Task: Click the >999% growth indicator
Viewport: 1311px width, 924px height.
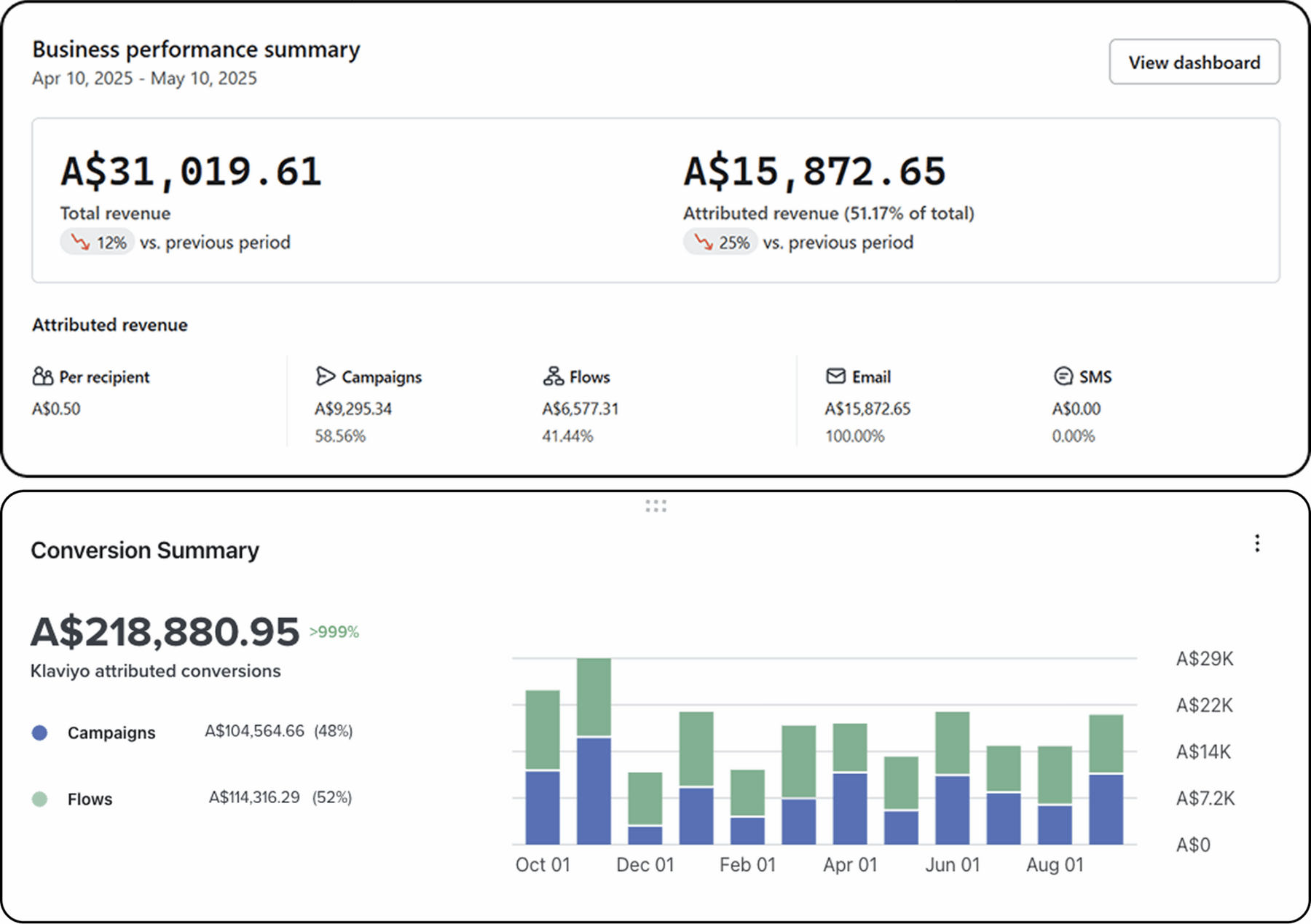Action: coord(334,632)
